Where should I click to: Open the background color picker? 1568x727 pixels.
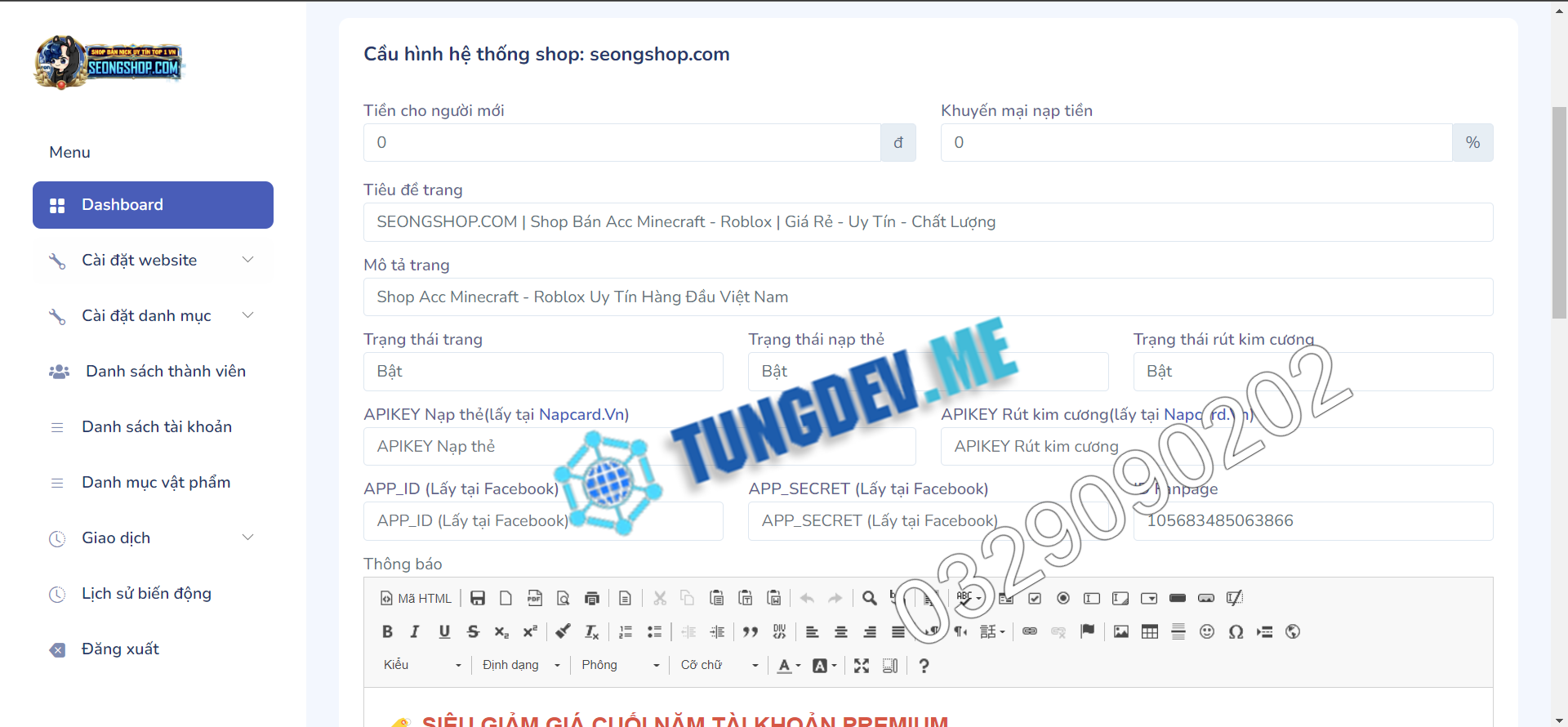pos(825,666)
